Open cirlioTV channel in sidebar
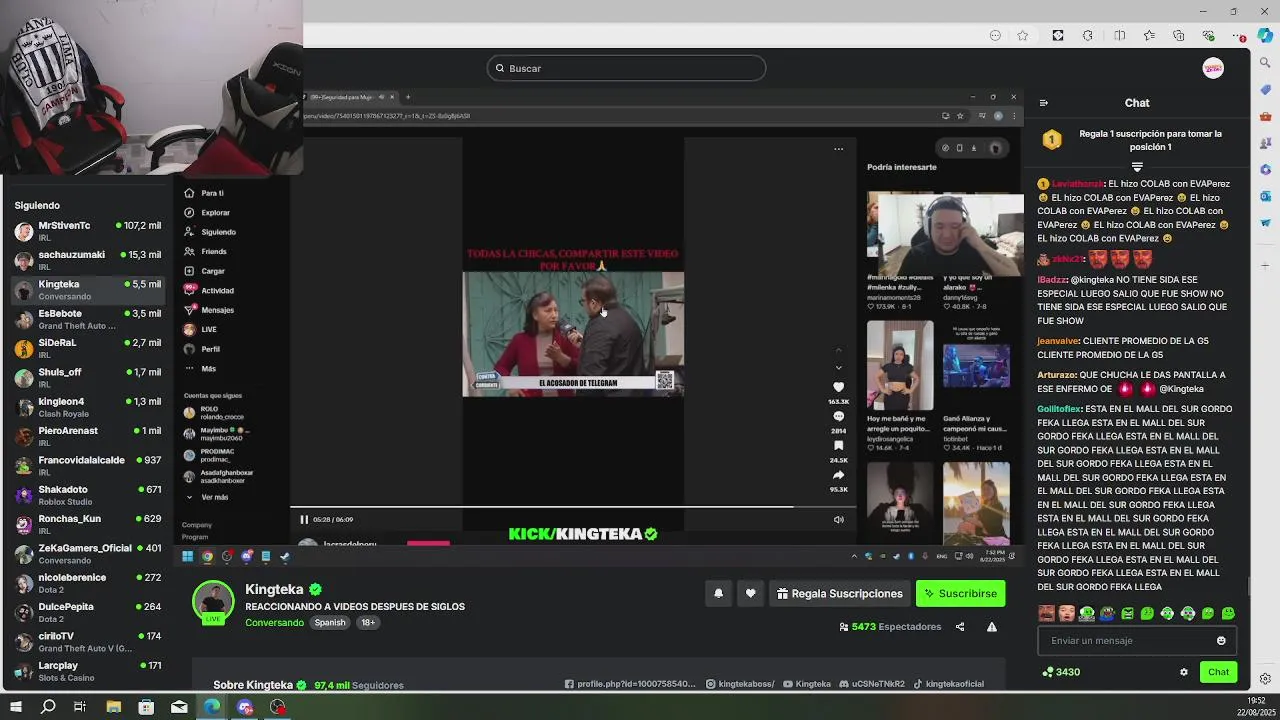This screenshot has height=720, width=1280. click(x=87, y=641)
